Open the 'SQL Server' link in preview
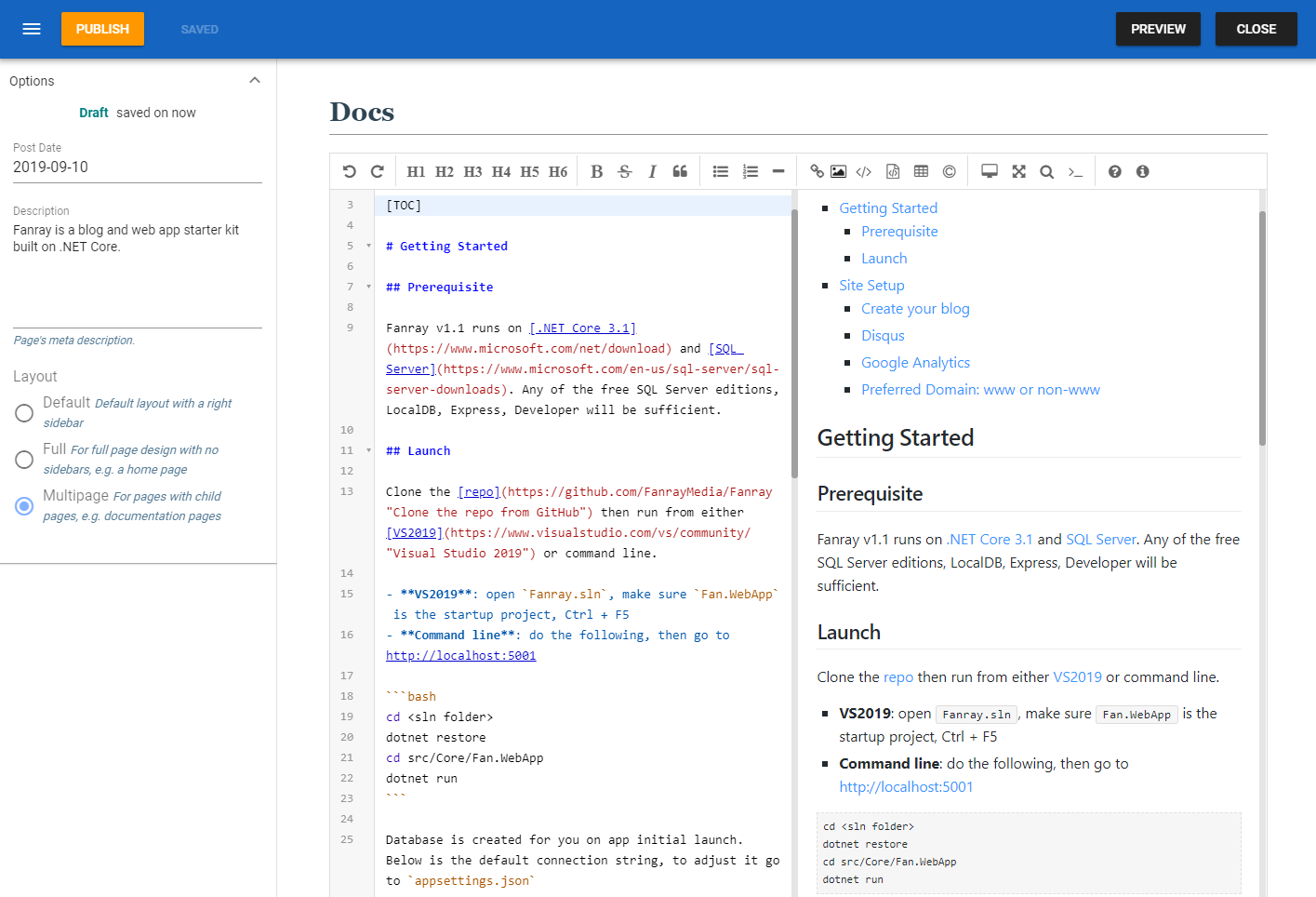Image resolution: width=1316 pixels, height=897 pixels. coord(1100,540)
